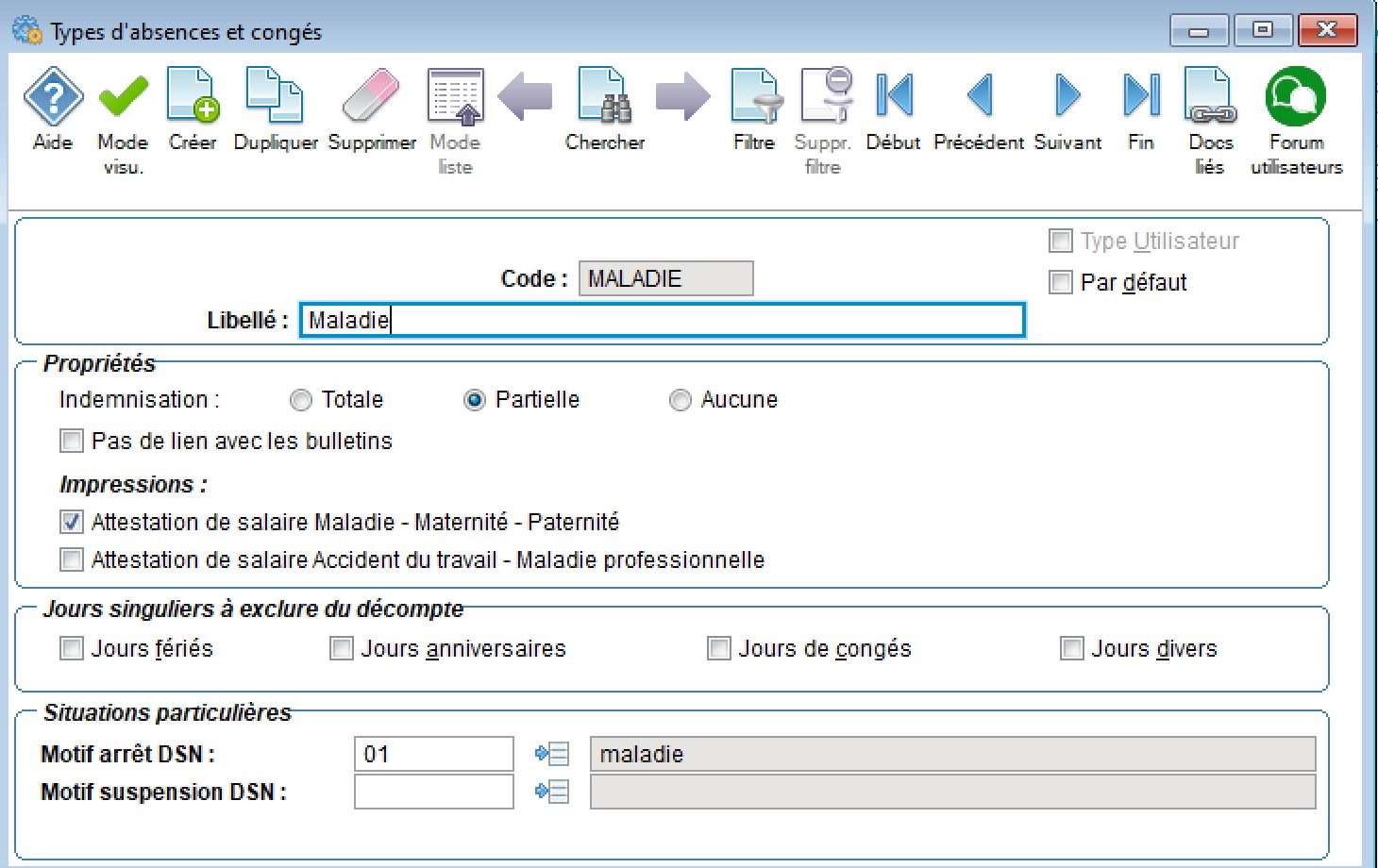Open lookup list for Motif arrêt DSN
1378x868 pixels.
tap(552, 754)
